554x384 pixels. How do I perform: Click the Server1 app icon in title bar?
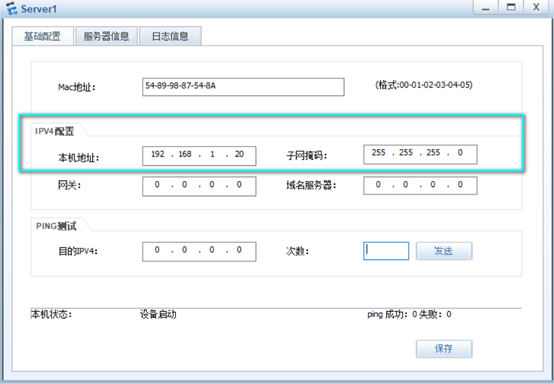click(12, 8)
